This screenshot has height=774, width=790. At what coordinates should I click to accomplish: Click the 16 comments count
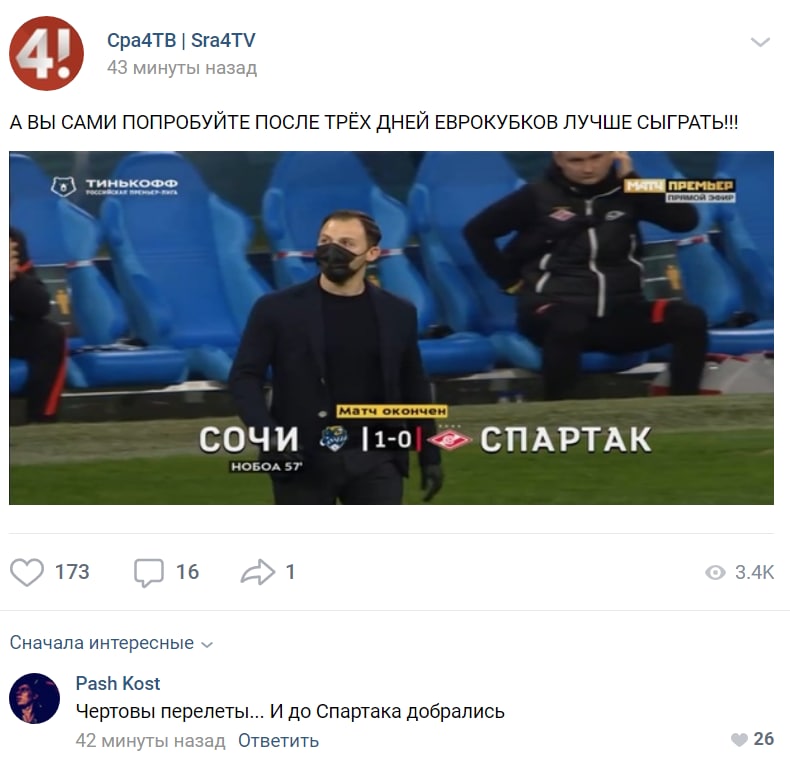pos(187,572)
